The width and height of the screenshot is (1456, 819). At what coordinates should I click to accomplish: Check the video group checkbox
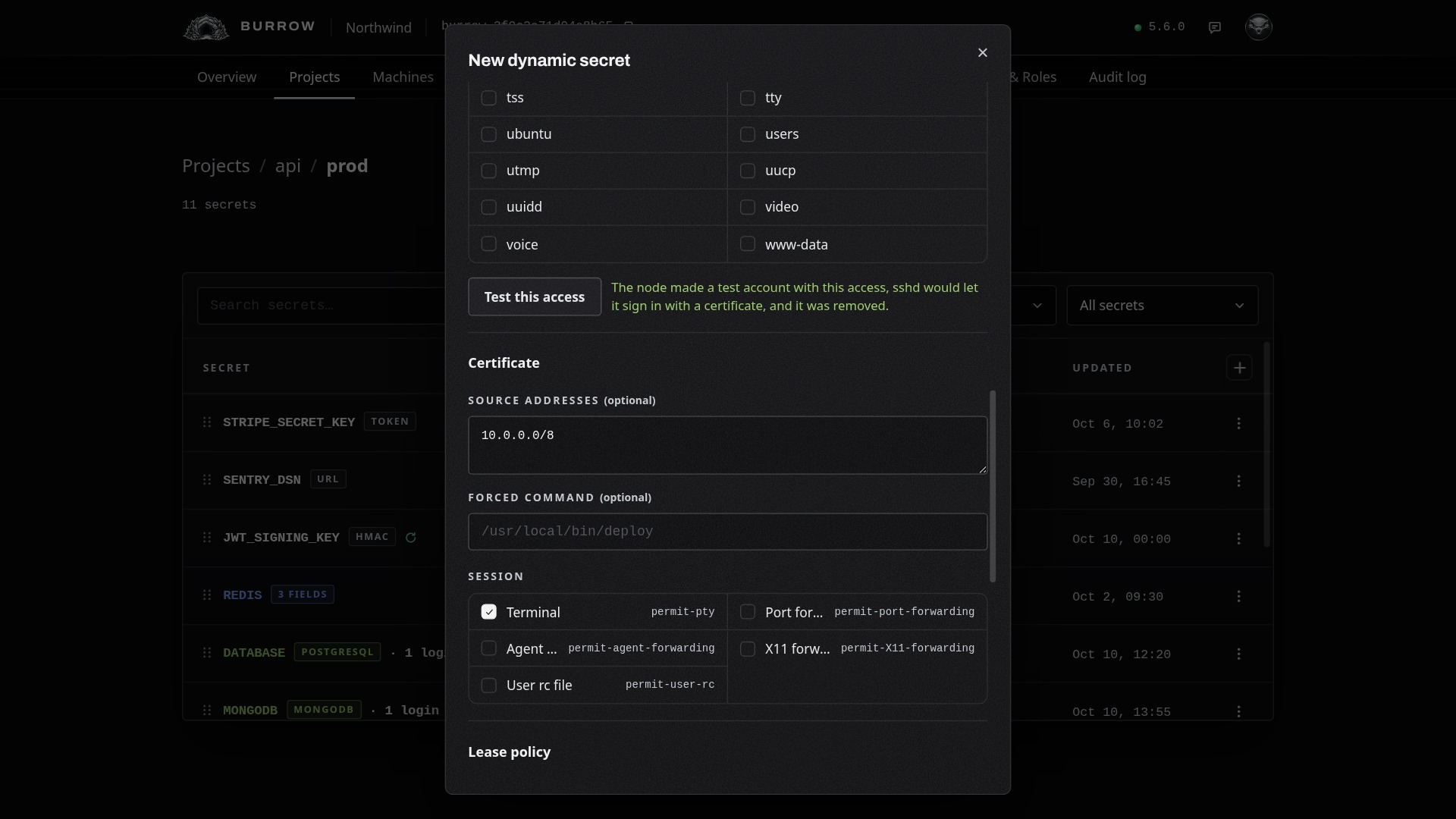(x=748, y=207)
